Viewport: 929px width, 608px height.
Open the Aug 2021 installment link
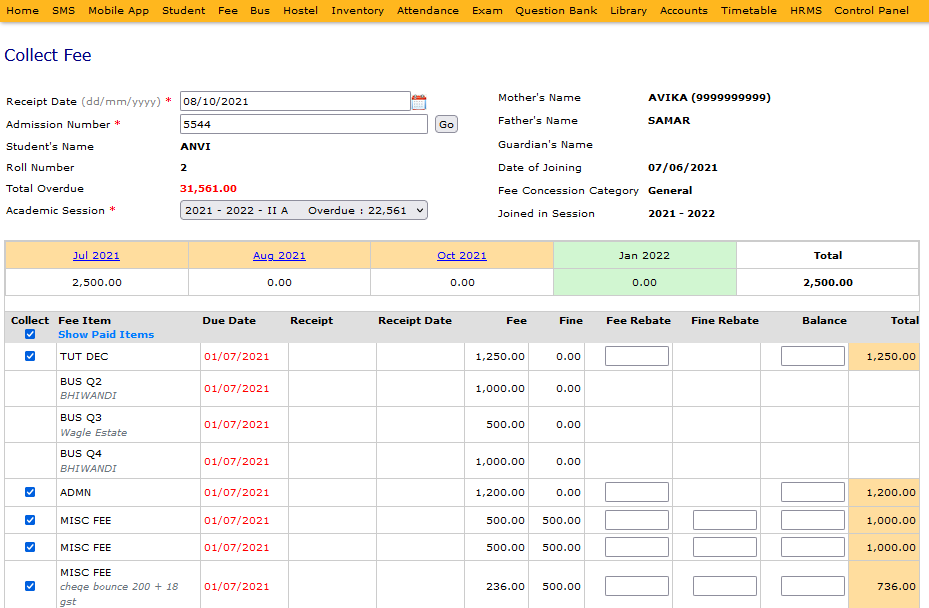pos(279,256)
